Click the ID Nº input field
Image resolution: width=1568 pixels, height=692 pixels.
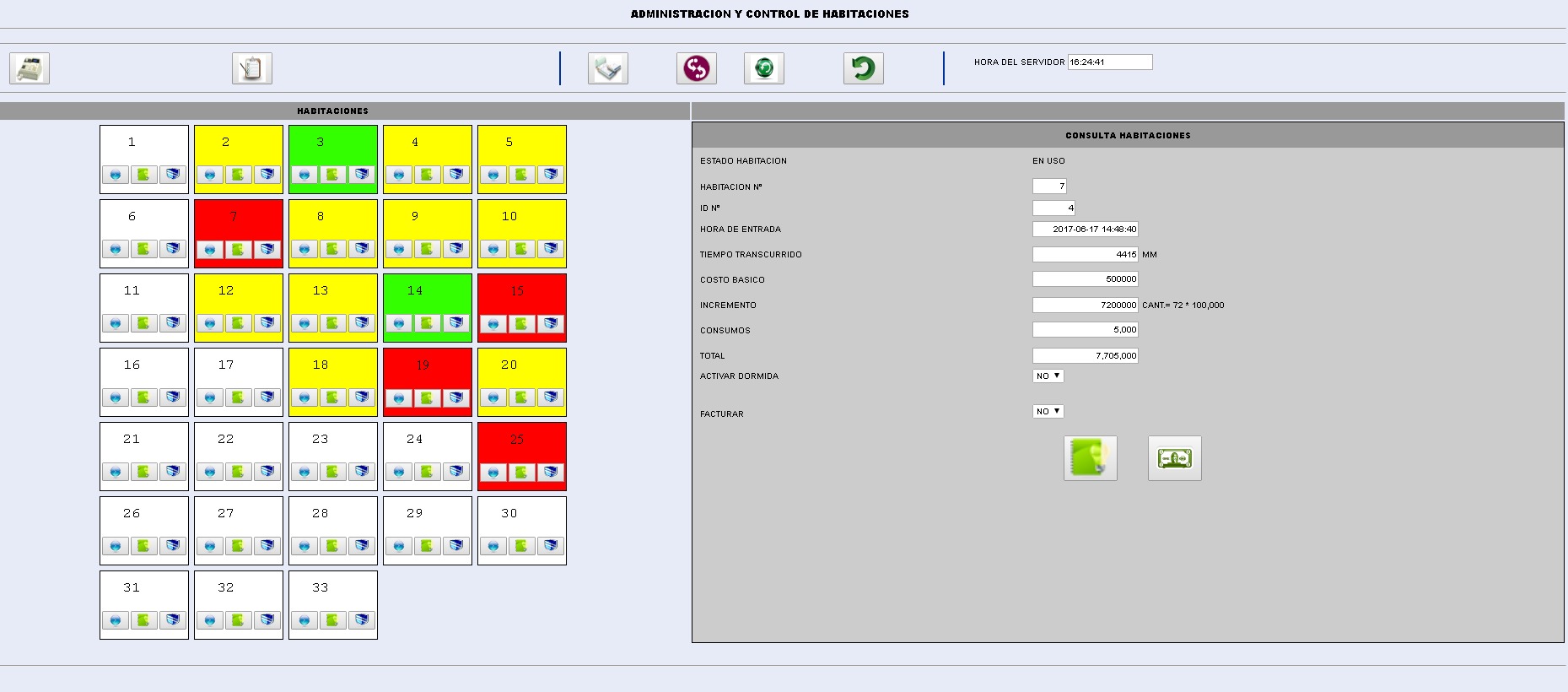click(x=1054, y=208)
